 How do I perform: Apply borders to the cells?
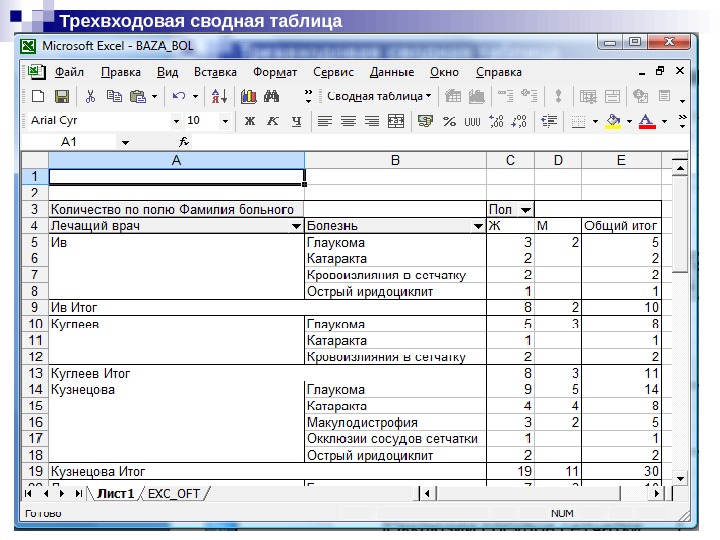(x=578, y=122)
